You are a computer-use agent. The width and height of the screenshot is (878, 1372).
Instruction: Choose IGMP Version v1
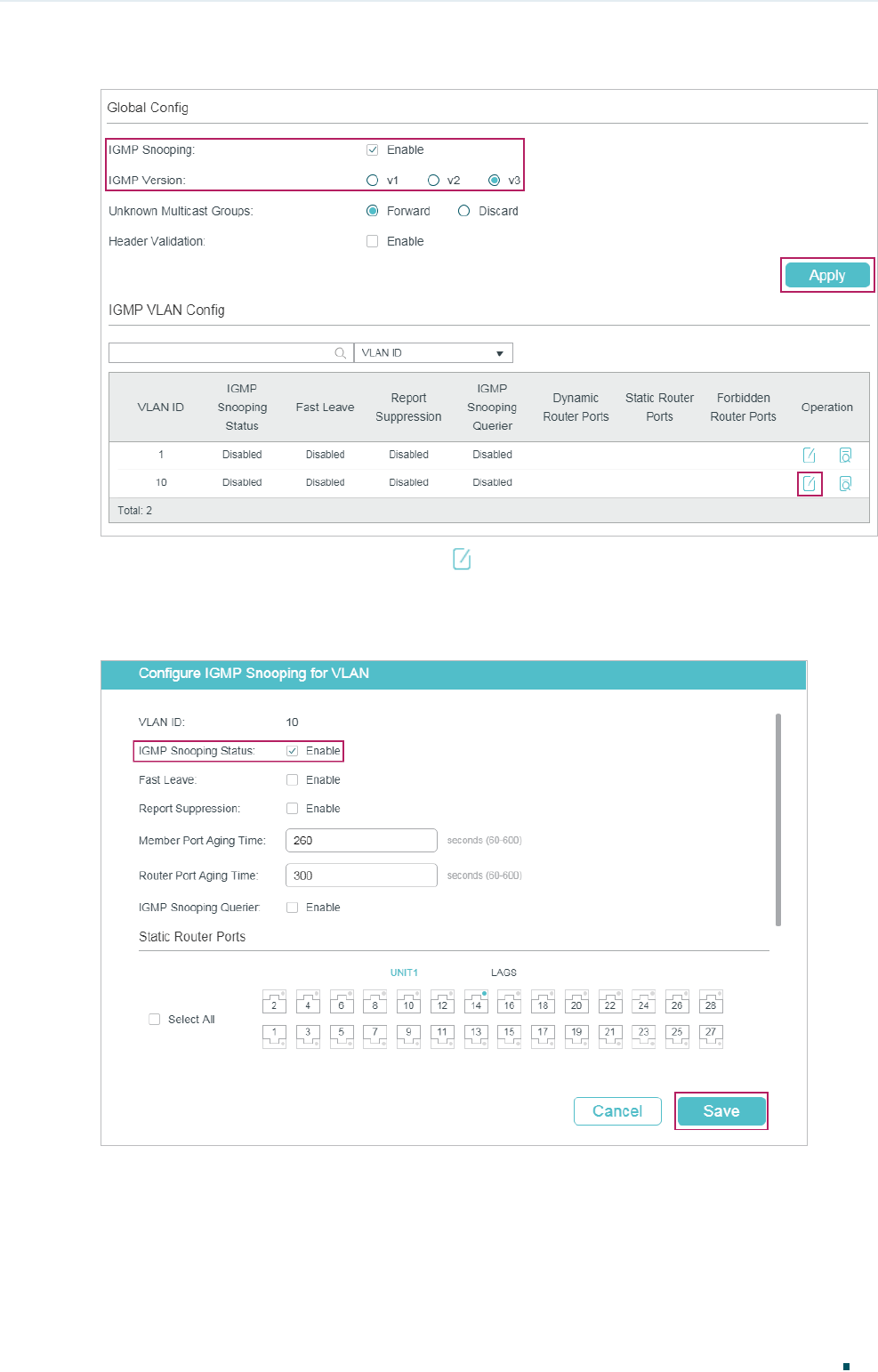point(373,181)
